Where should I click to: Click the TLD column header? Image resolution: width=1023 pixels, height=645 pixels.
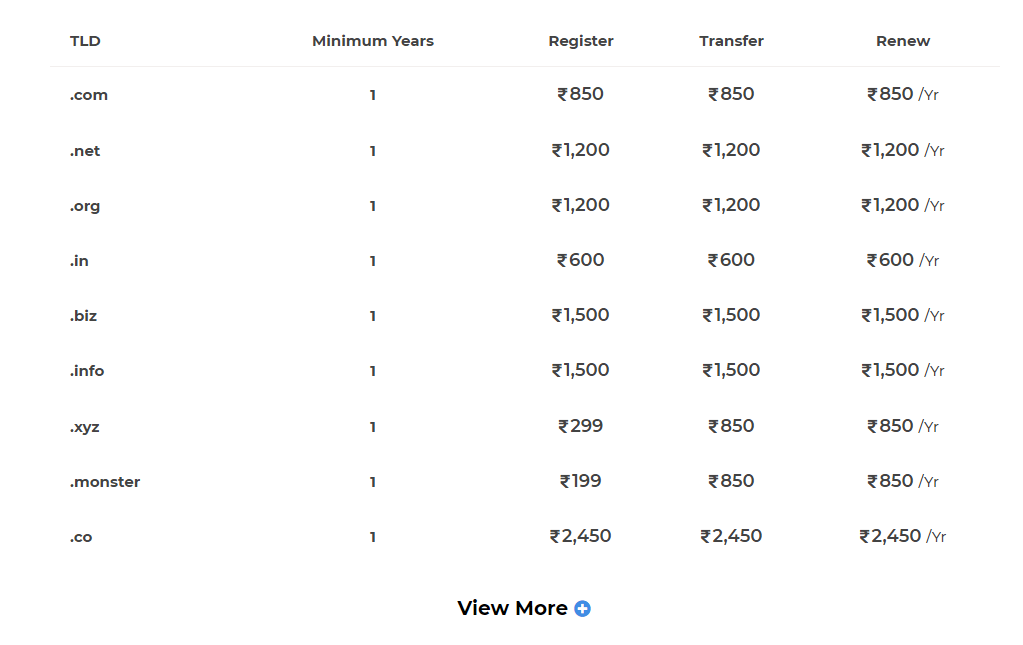point(85,41)
